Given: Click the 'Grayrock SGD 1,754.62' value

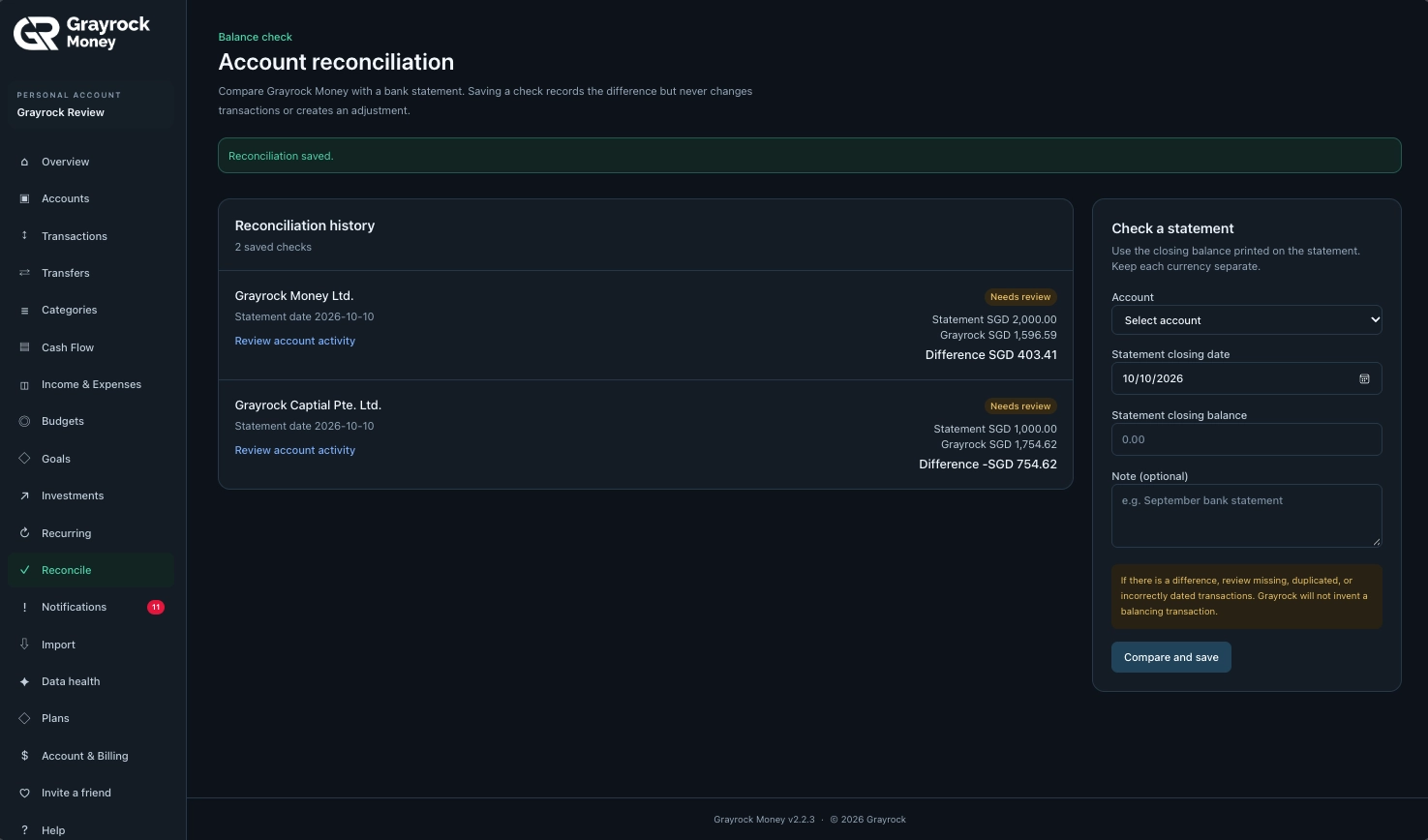Looking at the screenshot, I should coord(999,444).
